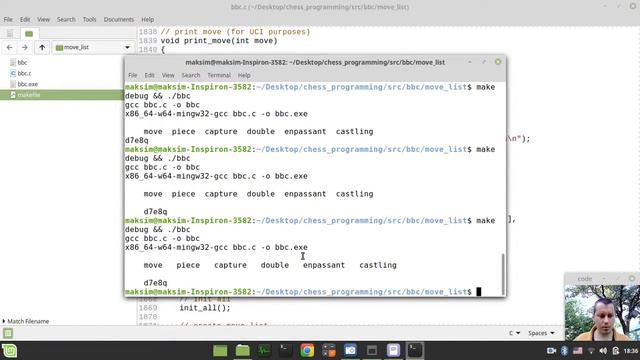Go up to the parent folder in the file browser
The image size is (640, 360).
tap(42, 47)
